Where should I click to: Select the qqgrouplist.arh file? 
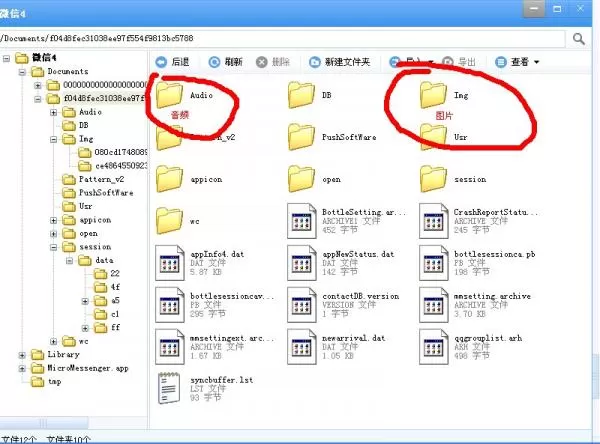471,347
